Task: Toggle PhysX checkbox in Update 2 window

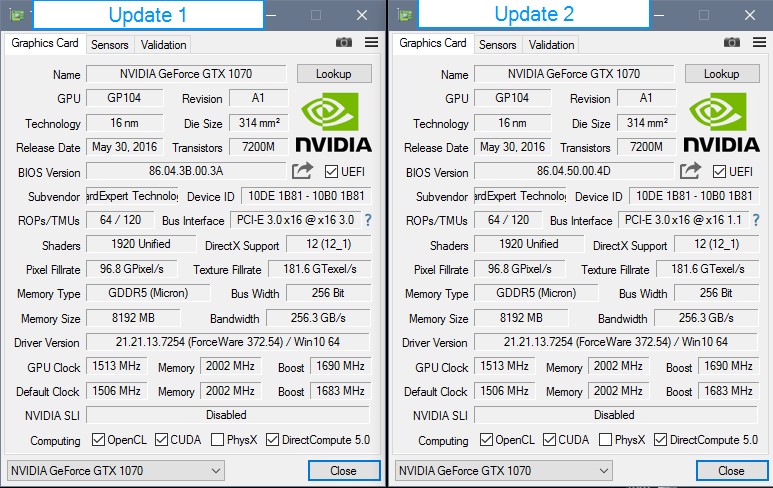Action: tap(605, 439)
